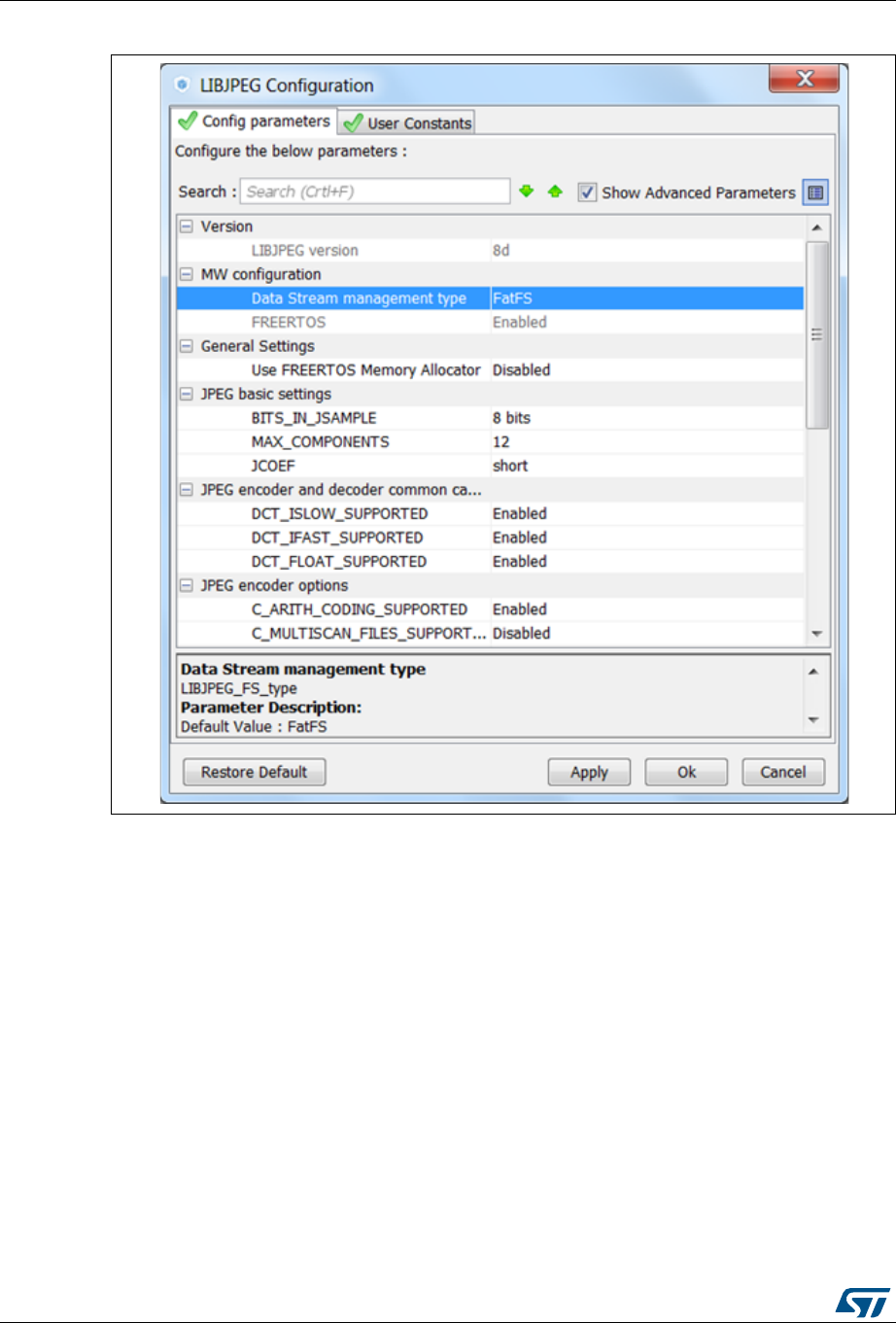Viewport: 896px width, 1323px height.
Task: Click the Cancel button
Action: coord(783,772)
